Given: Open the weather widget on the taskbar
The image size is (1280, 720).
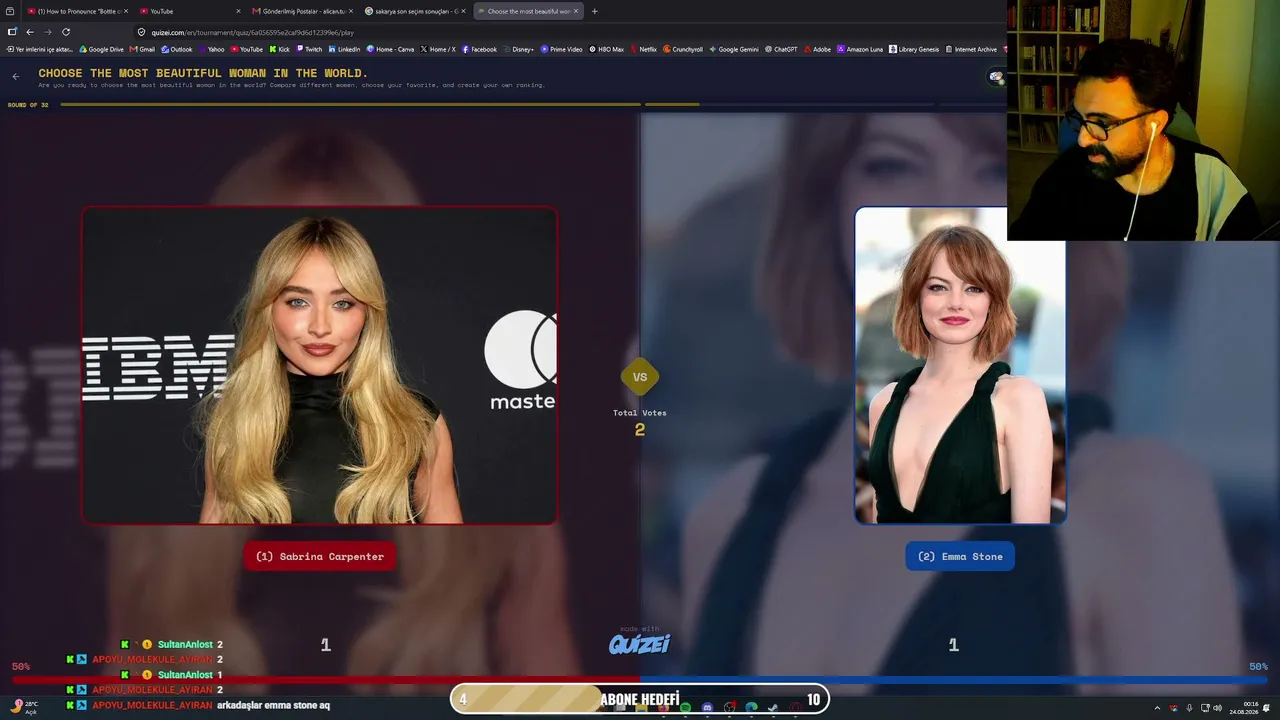Looking at the screenshot, I should point(25,707).
